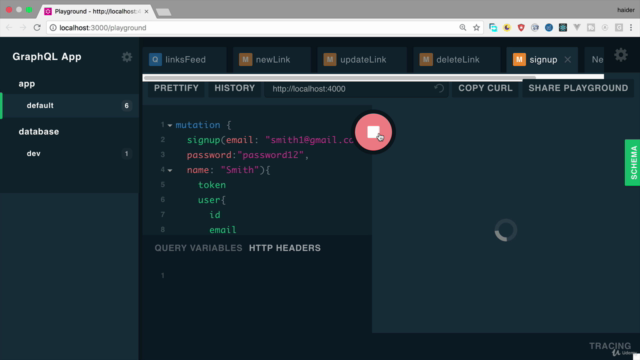Select the default project under app
Screen dimensions: 640x360
tap(69, 106)
